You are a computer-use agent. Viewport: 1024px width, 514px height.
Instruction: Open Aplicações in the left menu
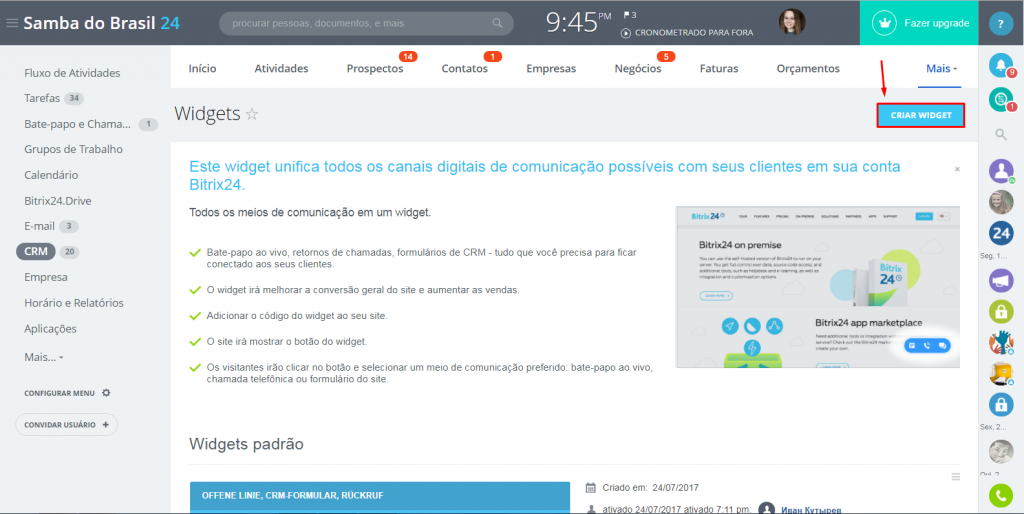click(x=50, y=329)
